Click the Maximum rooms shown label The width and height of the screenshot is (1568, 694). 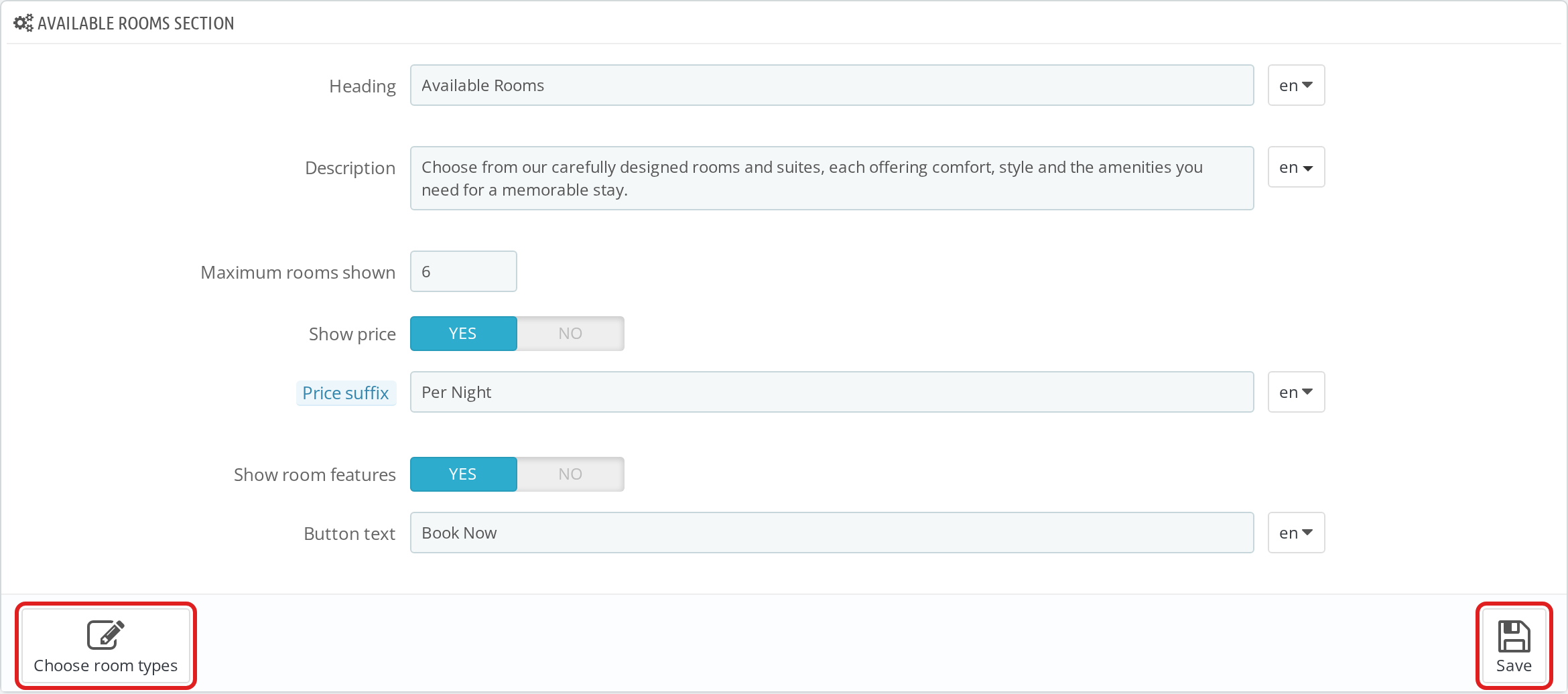tap(298, 273)
